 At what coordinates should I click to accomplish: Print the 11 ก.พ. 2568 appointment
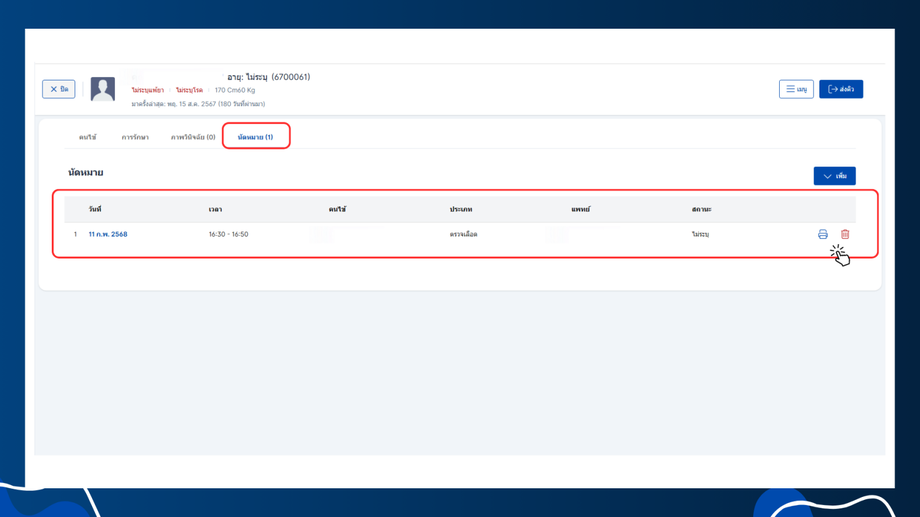coord(823,234)
